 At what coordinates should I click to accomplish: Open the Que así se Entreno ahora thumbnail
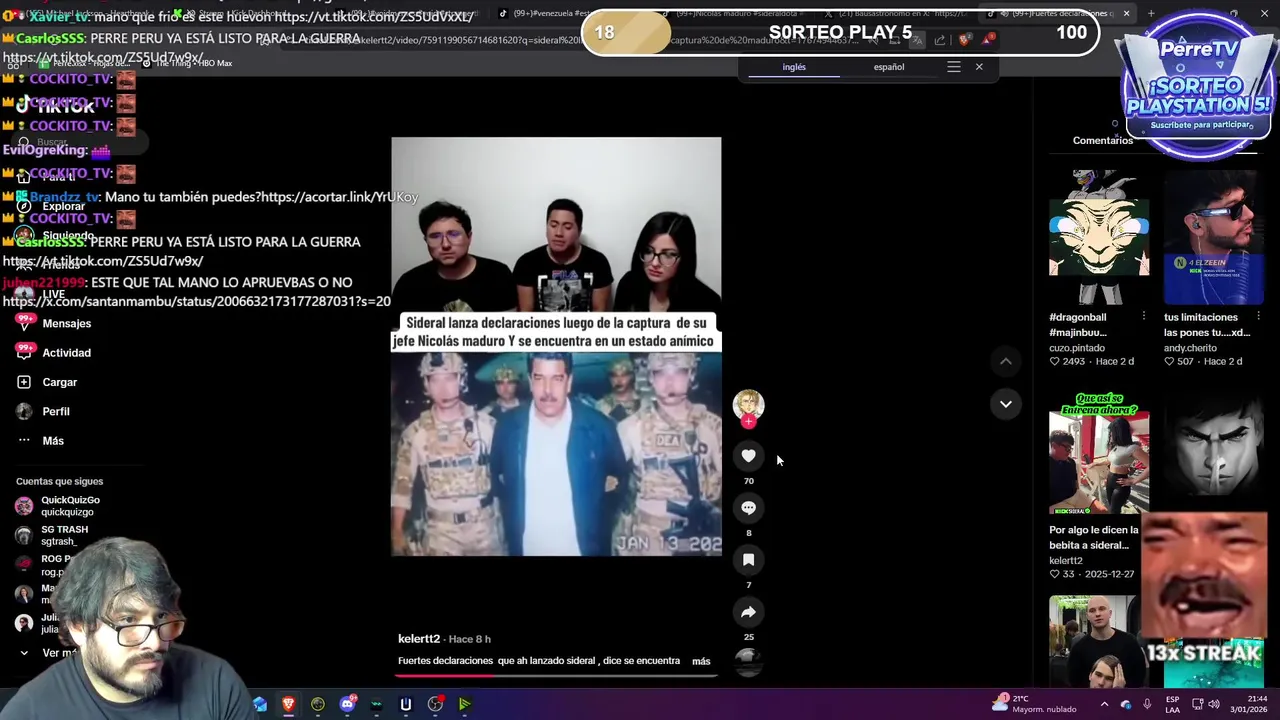[x=1099, y=454]
